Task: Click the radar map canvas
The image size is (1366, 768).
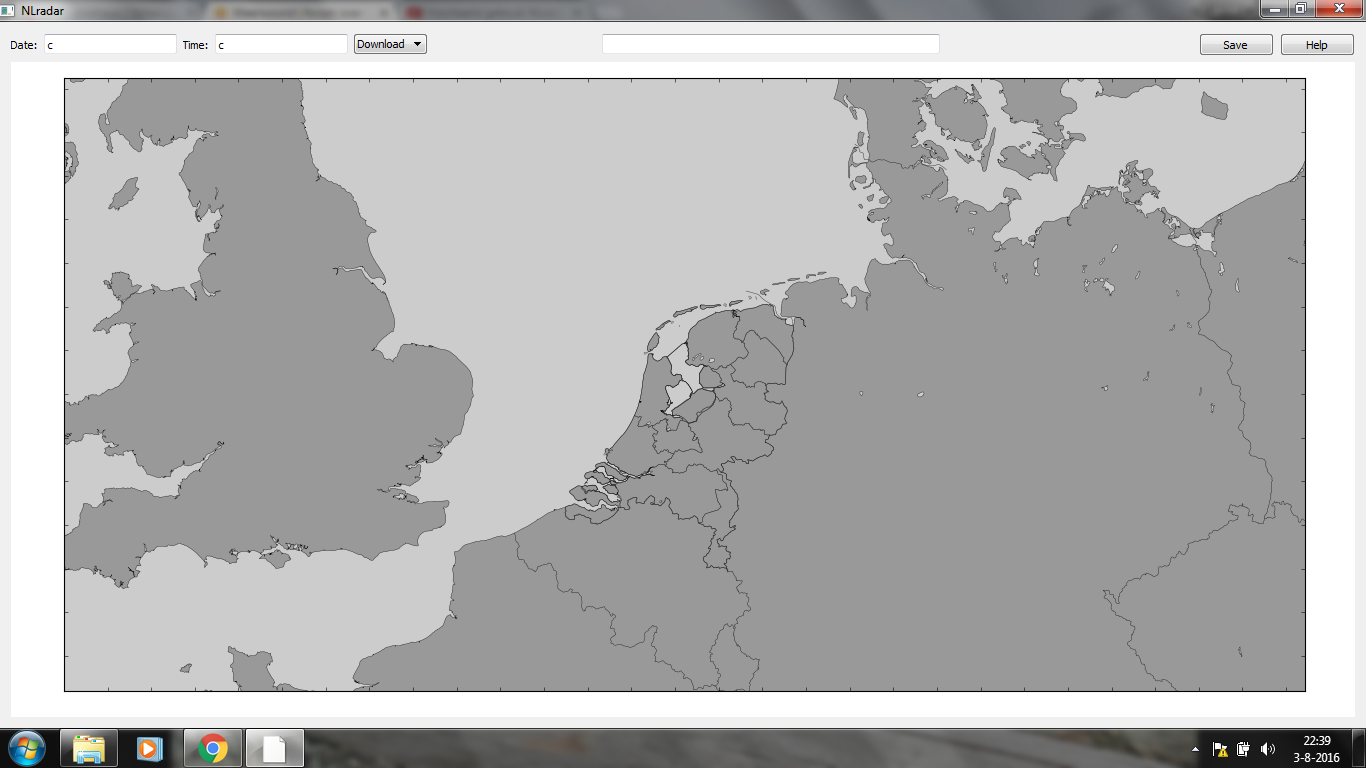Action: (685, 385)
